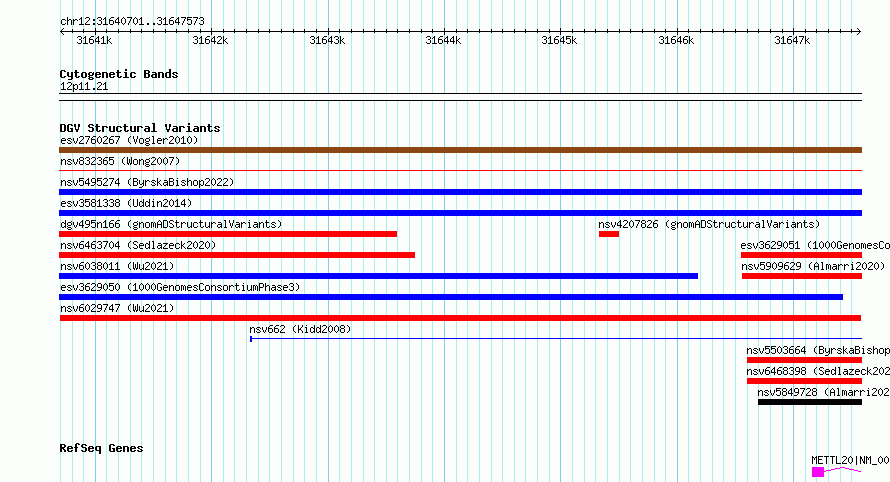Click the red nsv5909629 variant bar

pyautogui.click(x=802, y=276)
